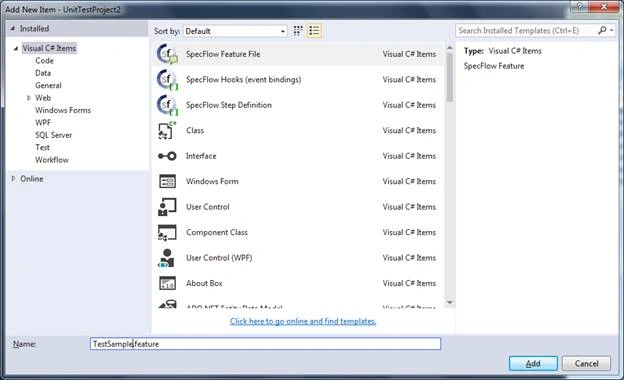Click the SpecFlow Step Definition text
The height and width of the screenshot is (380, 624).
229,105
